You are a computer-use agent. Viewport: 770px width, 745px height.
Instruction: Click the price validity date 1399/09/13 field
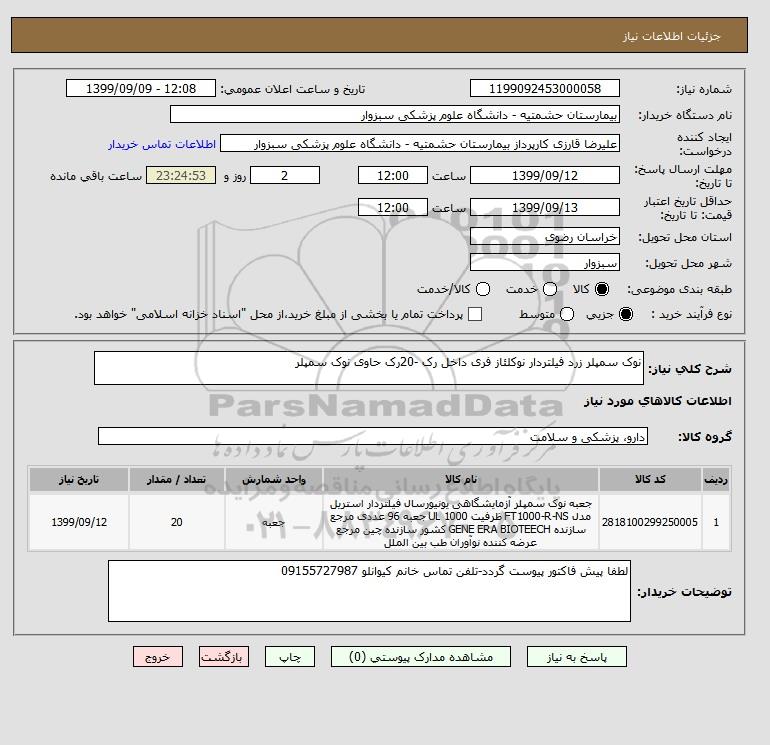click(x=545, y=207)
